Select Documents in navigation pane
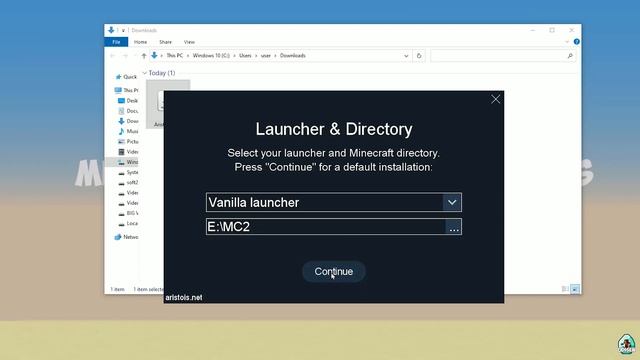 (x=128, y=111)
